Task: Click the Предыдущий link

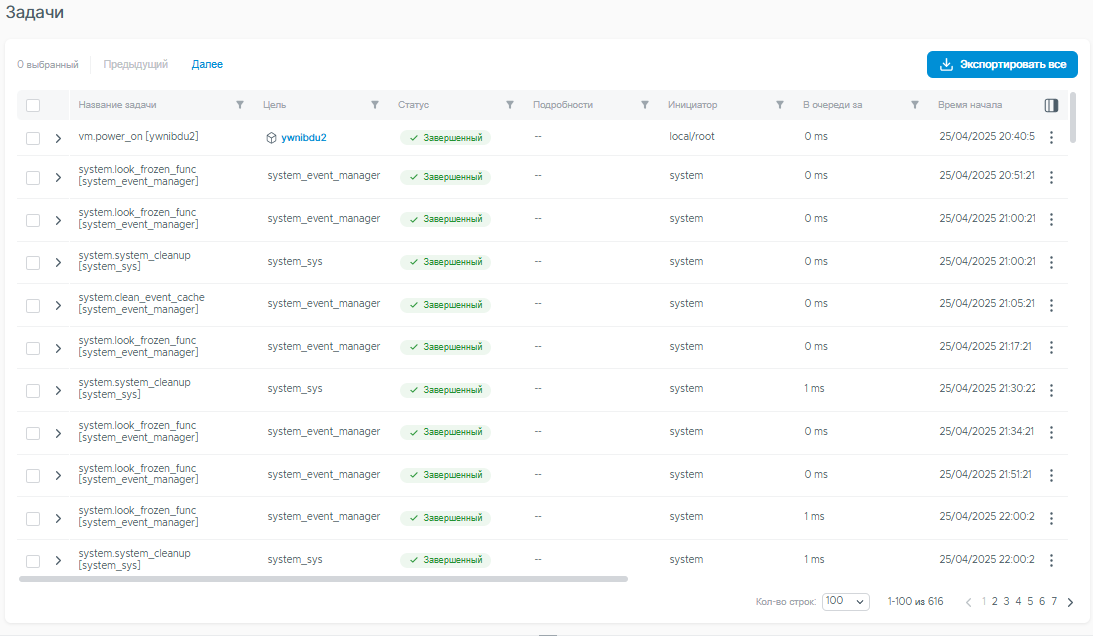Action: point(136,64)
